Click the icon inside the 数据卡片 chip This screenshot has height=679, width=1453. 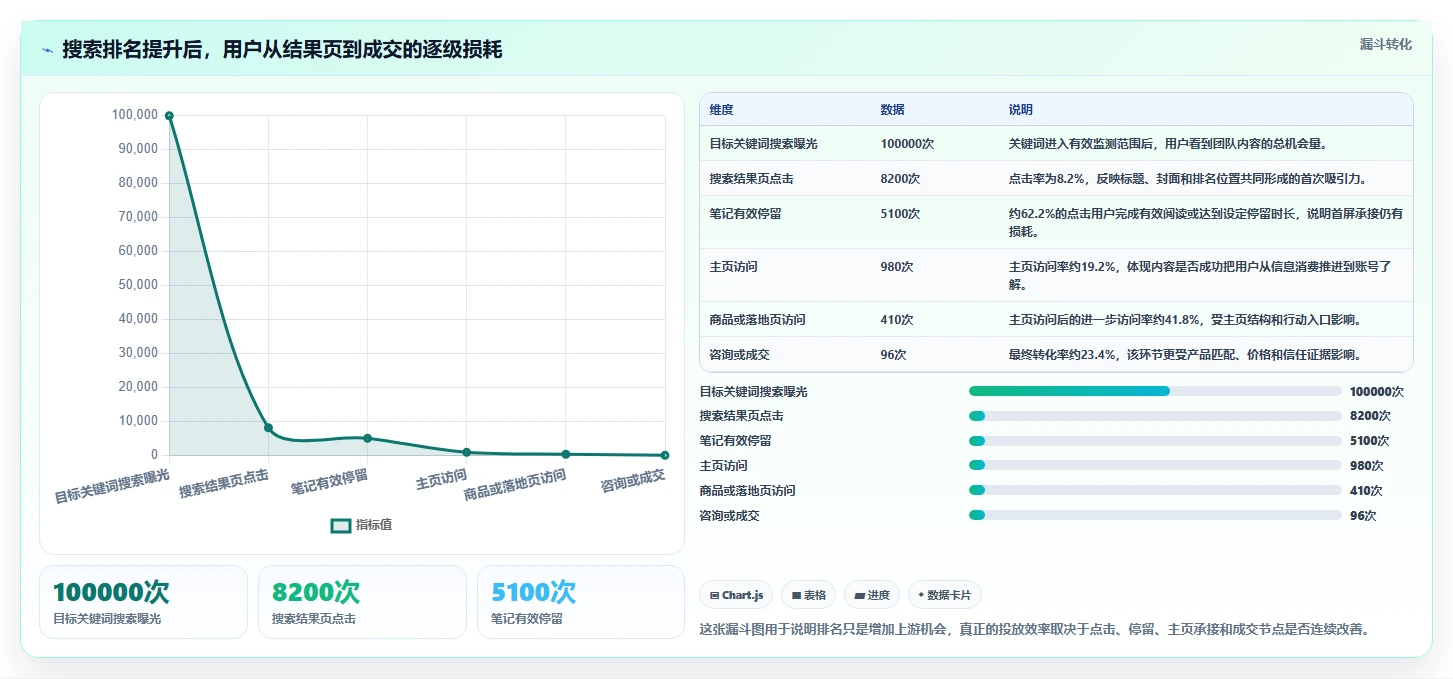(x=921, y=595)
